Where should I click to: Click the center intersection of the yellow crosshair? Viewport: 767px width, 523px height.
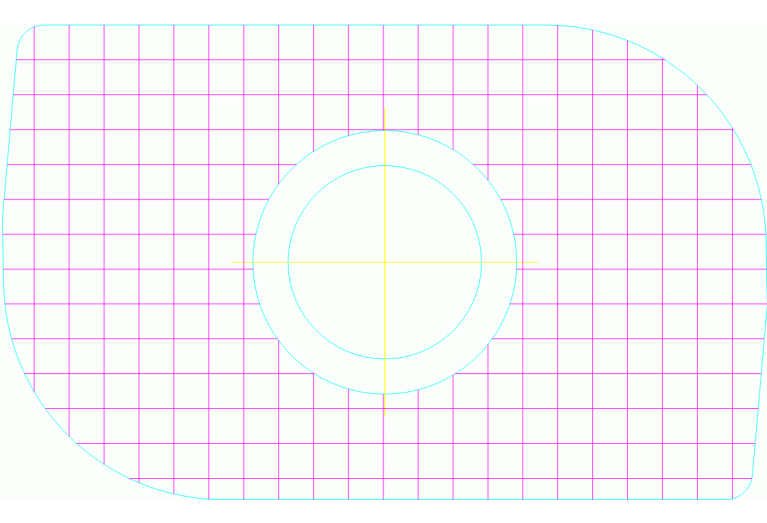(384, 262)
